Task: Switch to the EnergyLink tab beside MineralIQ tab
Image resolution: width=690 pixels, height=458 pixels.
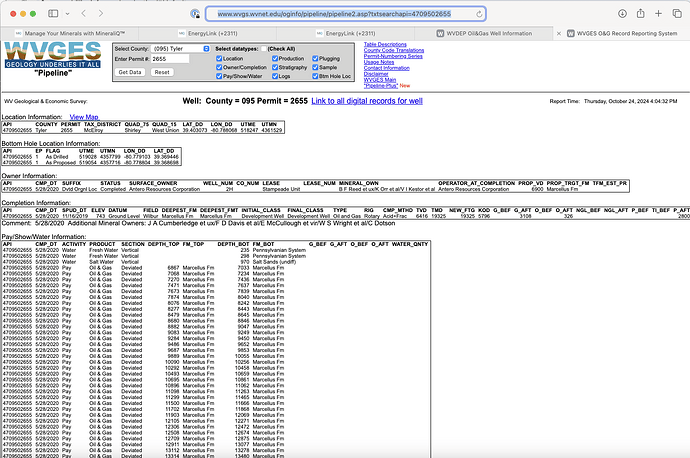Action: point(208,33)
